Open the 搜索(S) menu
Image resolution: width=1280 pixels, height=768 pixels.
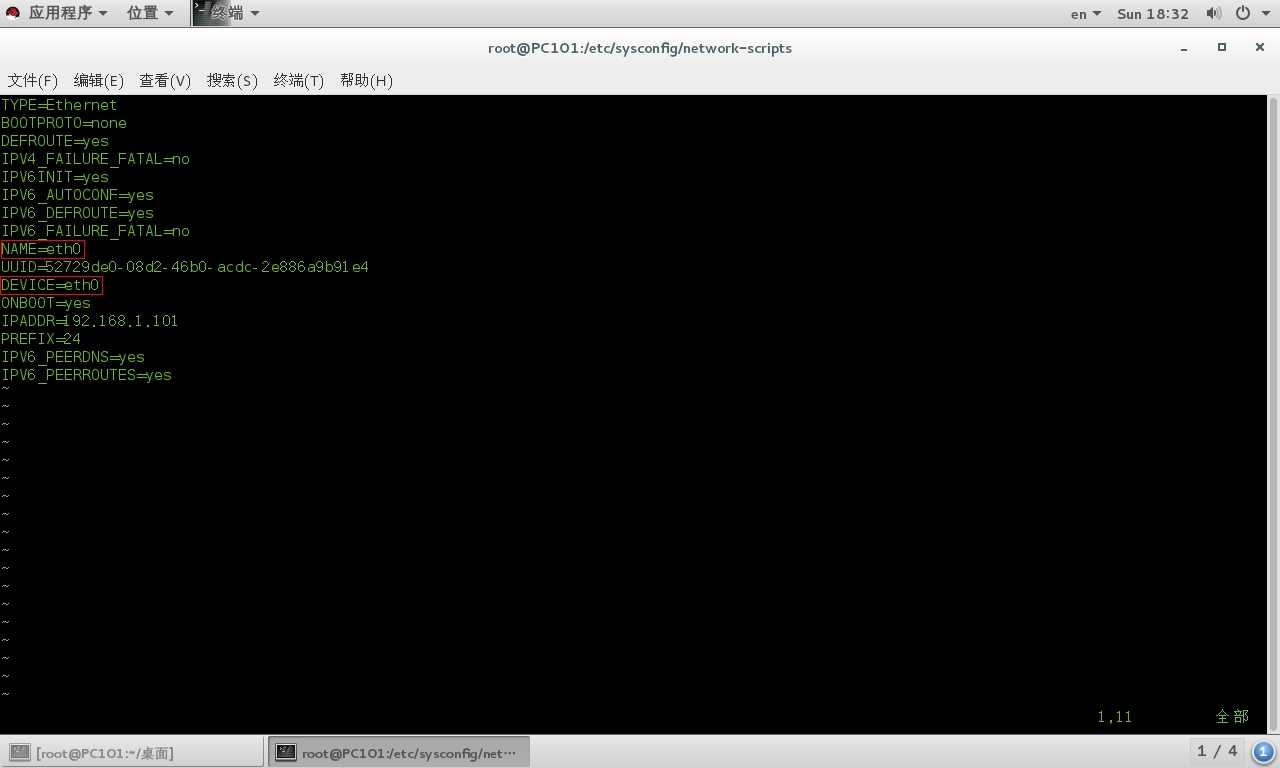(232, 81)
